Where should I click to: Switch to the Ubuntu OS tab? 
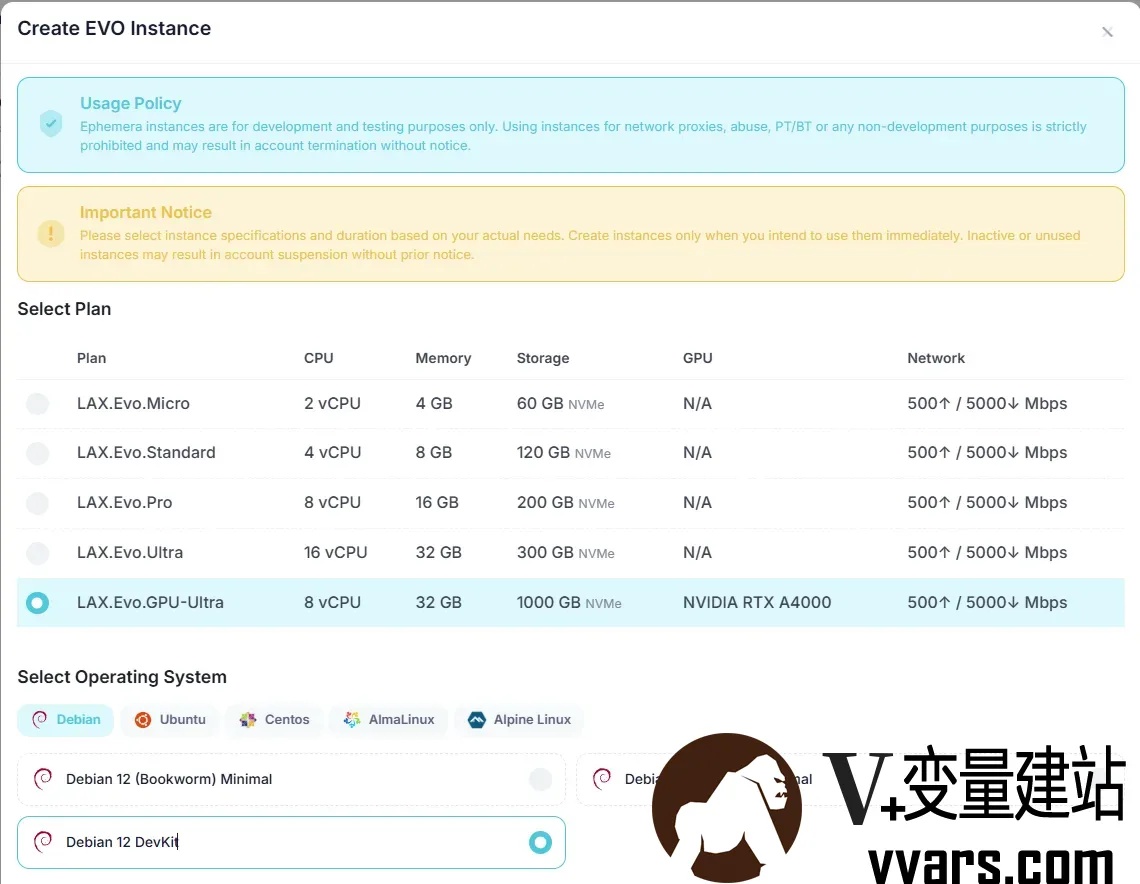[169, 720]
